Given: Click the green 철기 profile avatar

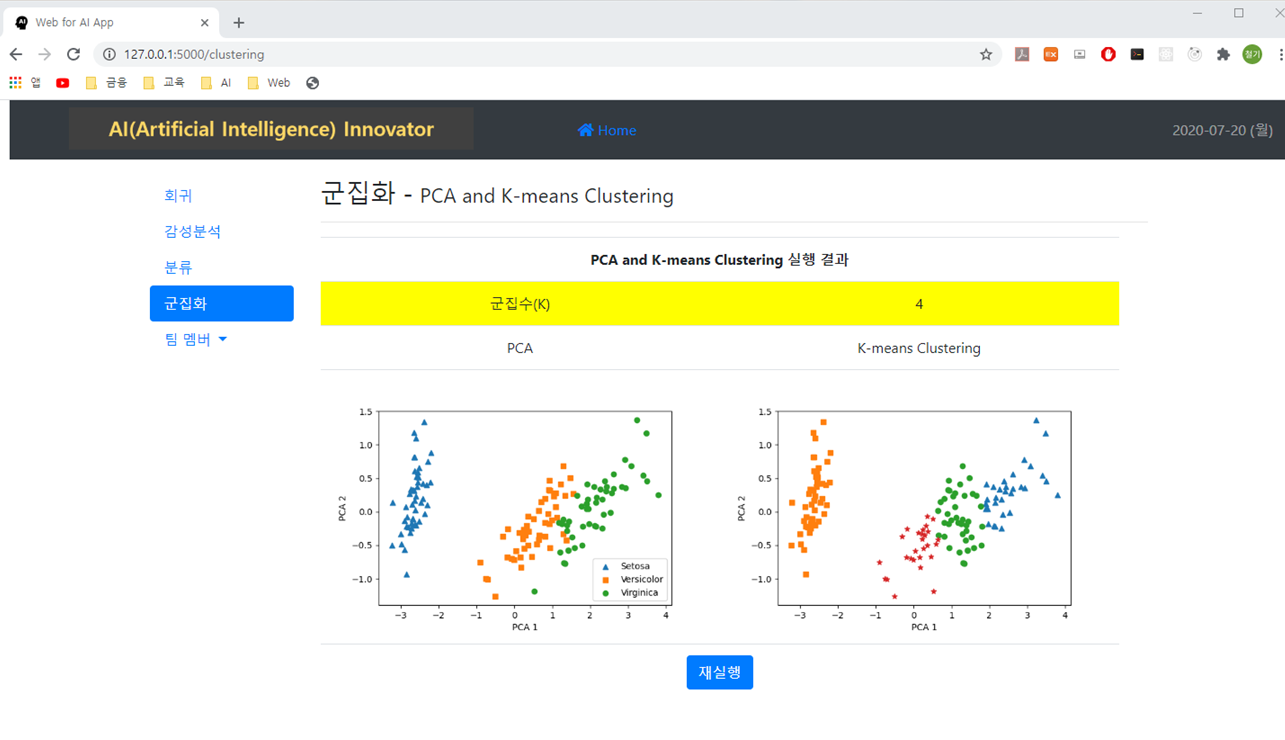Looking at the screenshot, I should pyautogui.click(x=1251, y=54).
